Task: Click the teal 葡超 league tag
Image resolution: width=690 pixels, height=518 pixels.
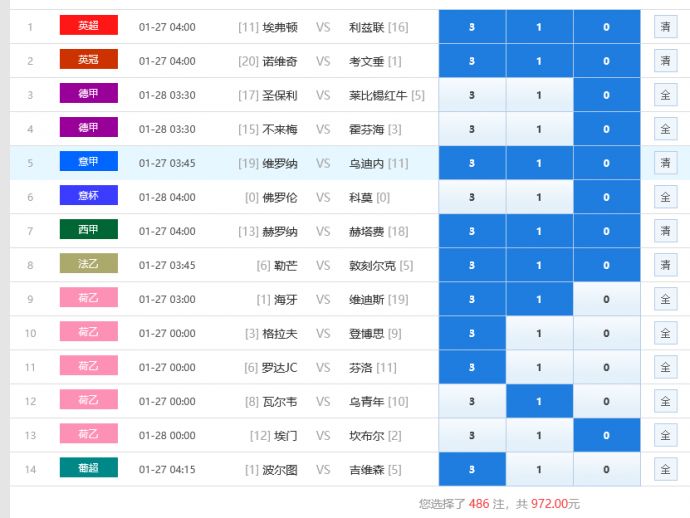Action: [88, 468]
